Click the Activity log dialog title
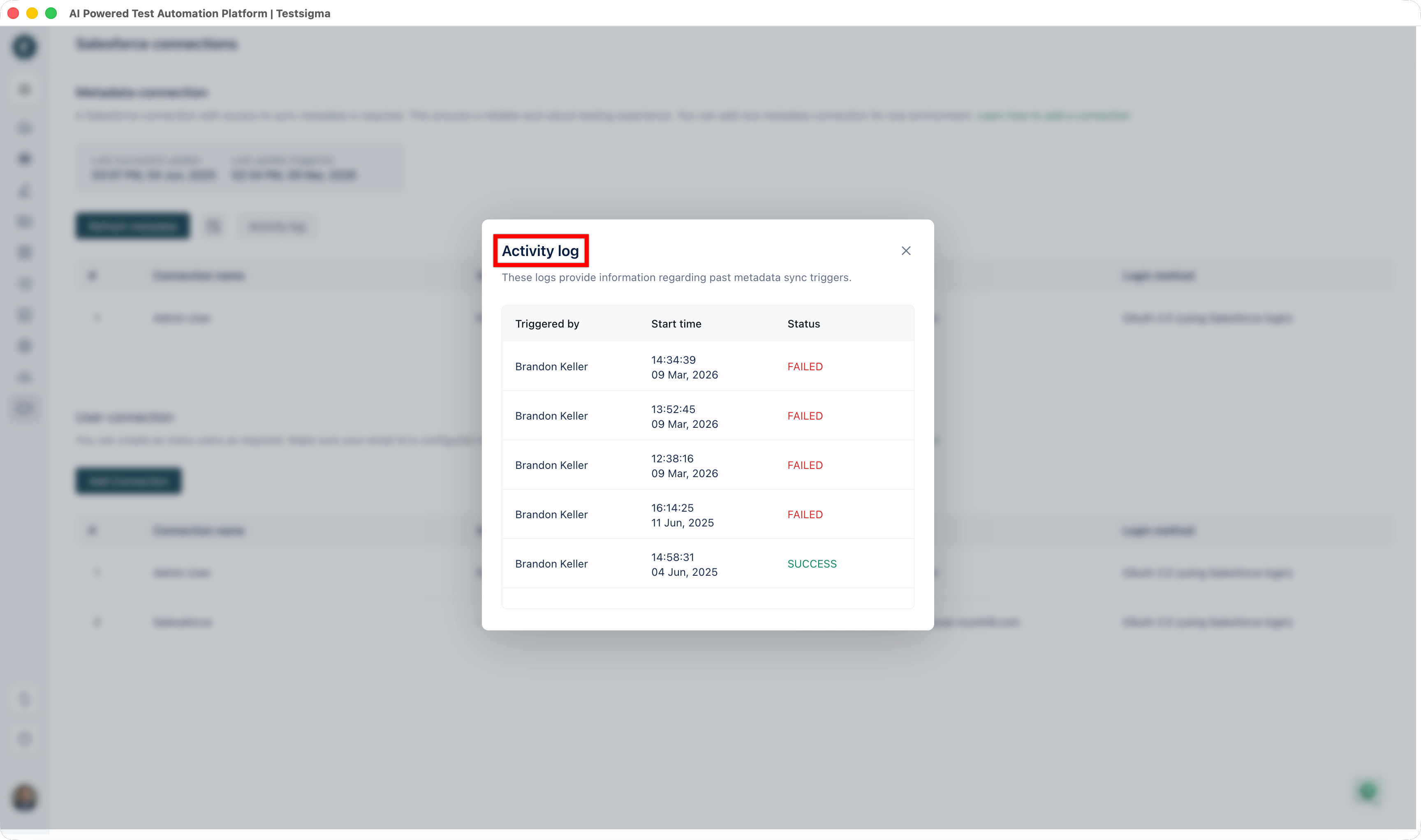 click(x=540, y=251)
